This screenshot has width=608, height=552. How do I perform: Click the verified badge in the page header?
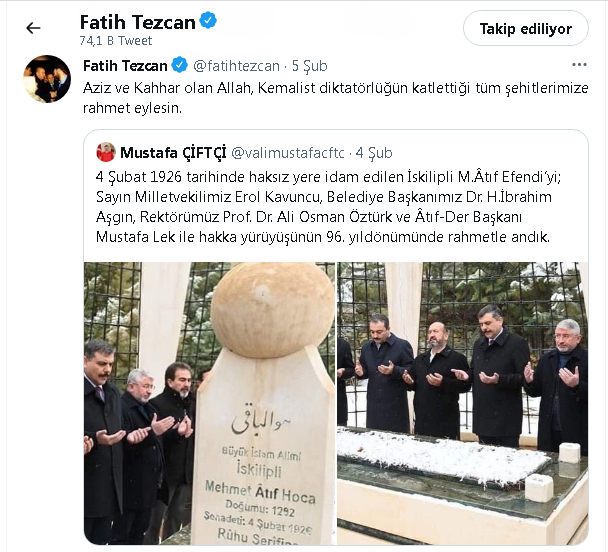point(208,21)
